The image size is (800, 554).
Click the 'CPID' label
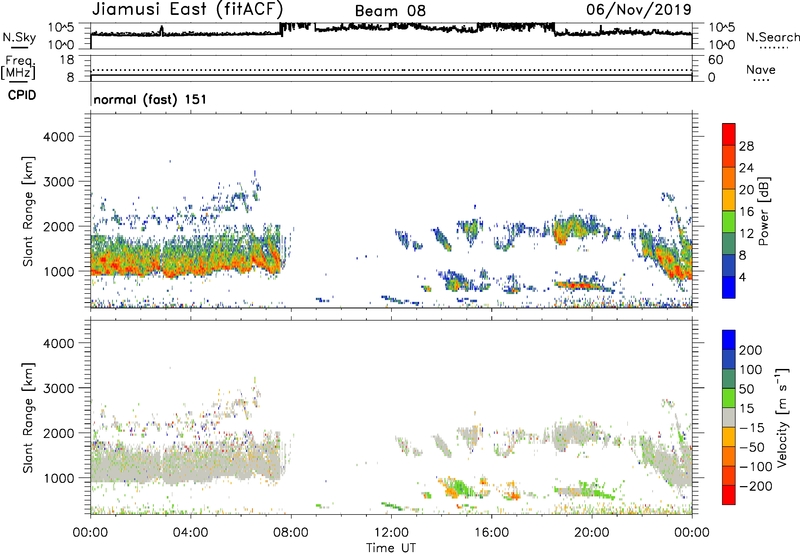[x=22, y=95]
